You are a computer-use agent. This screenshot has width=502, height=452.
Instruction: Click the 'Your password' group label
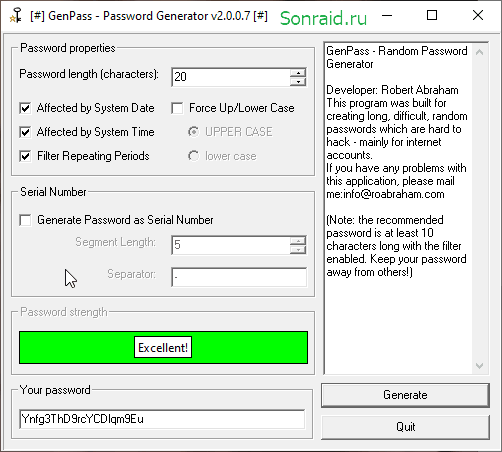[55, 390]
